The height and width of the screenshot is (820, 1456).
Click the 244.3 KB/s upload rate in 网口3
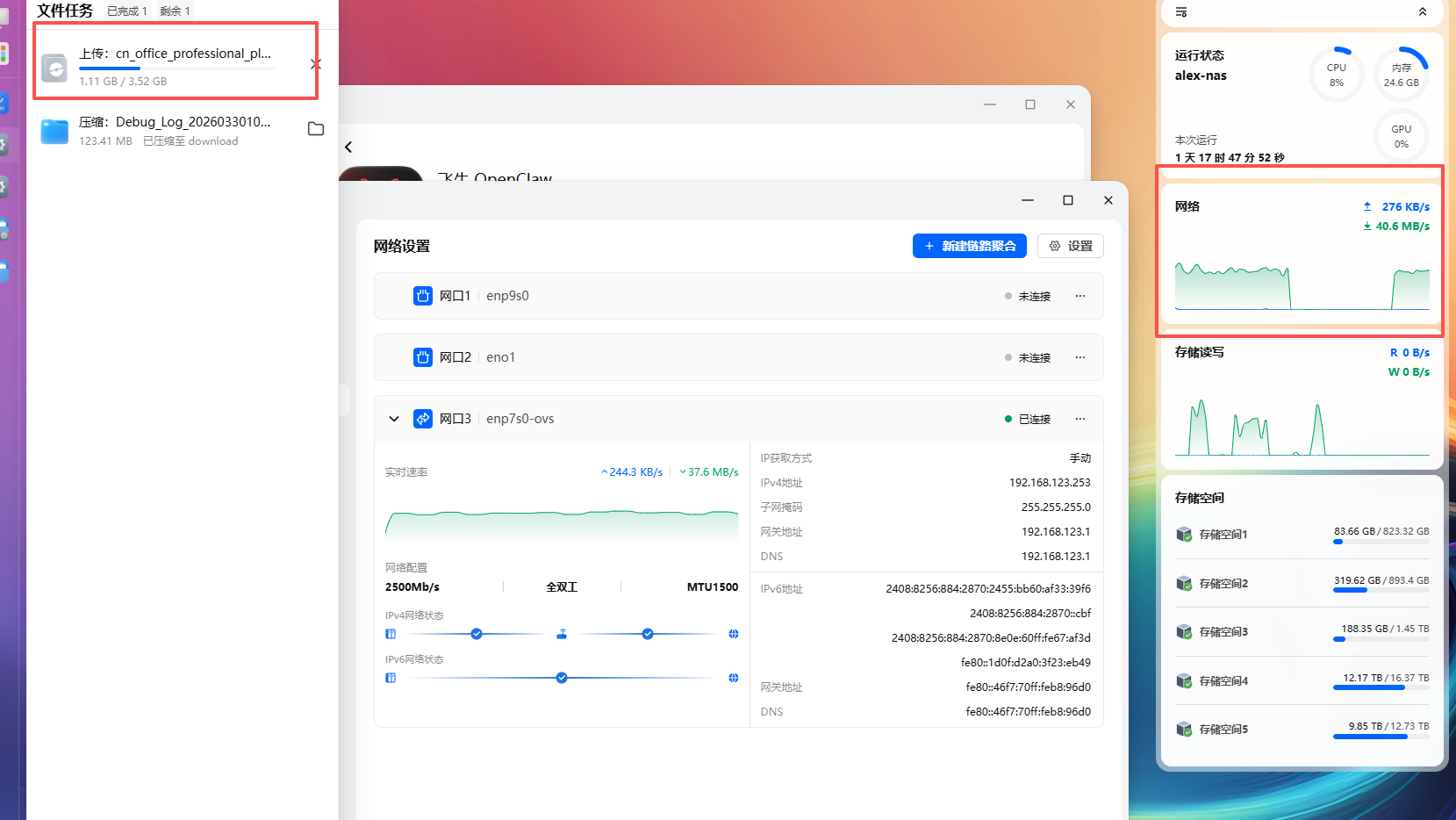tap(632, 472)
